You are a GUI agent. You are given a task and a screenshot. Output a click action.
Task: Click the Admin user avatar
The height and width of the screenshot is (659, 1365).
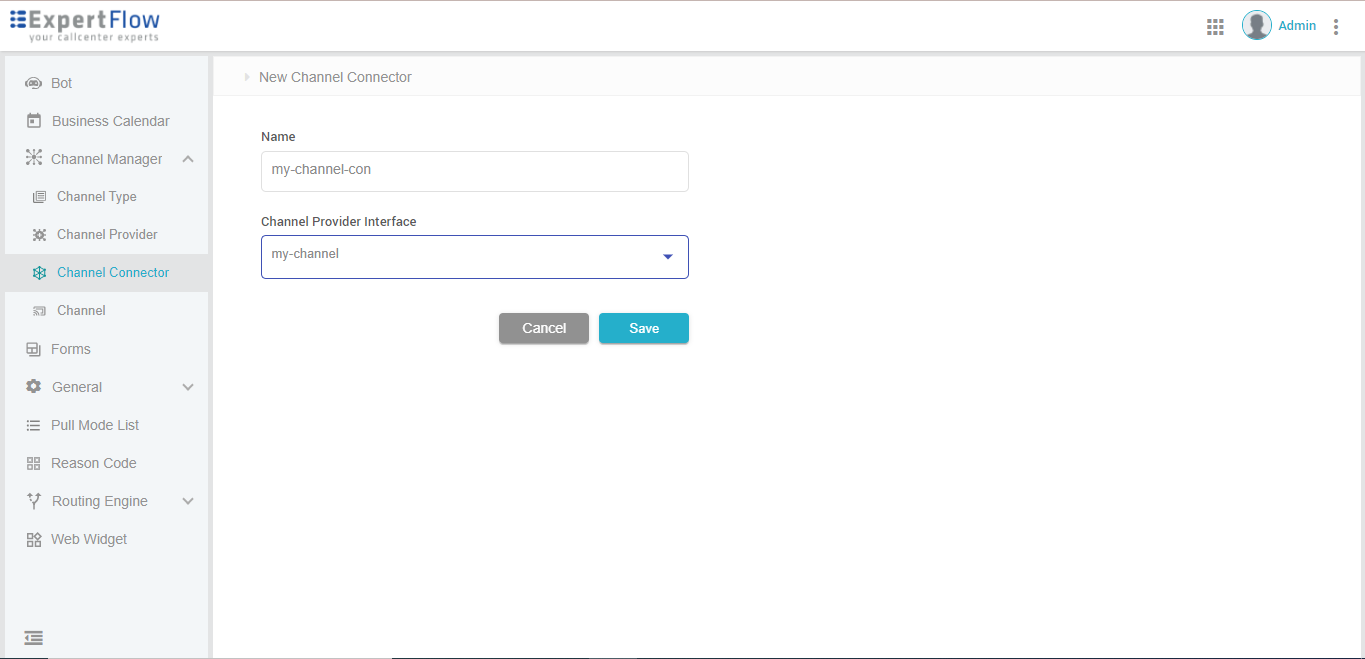(x=1256, y=26)
